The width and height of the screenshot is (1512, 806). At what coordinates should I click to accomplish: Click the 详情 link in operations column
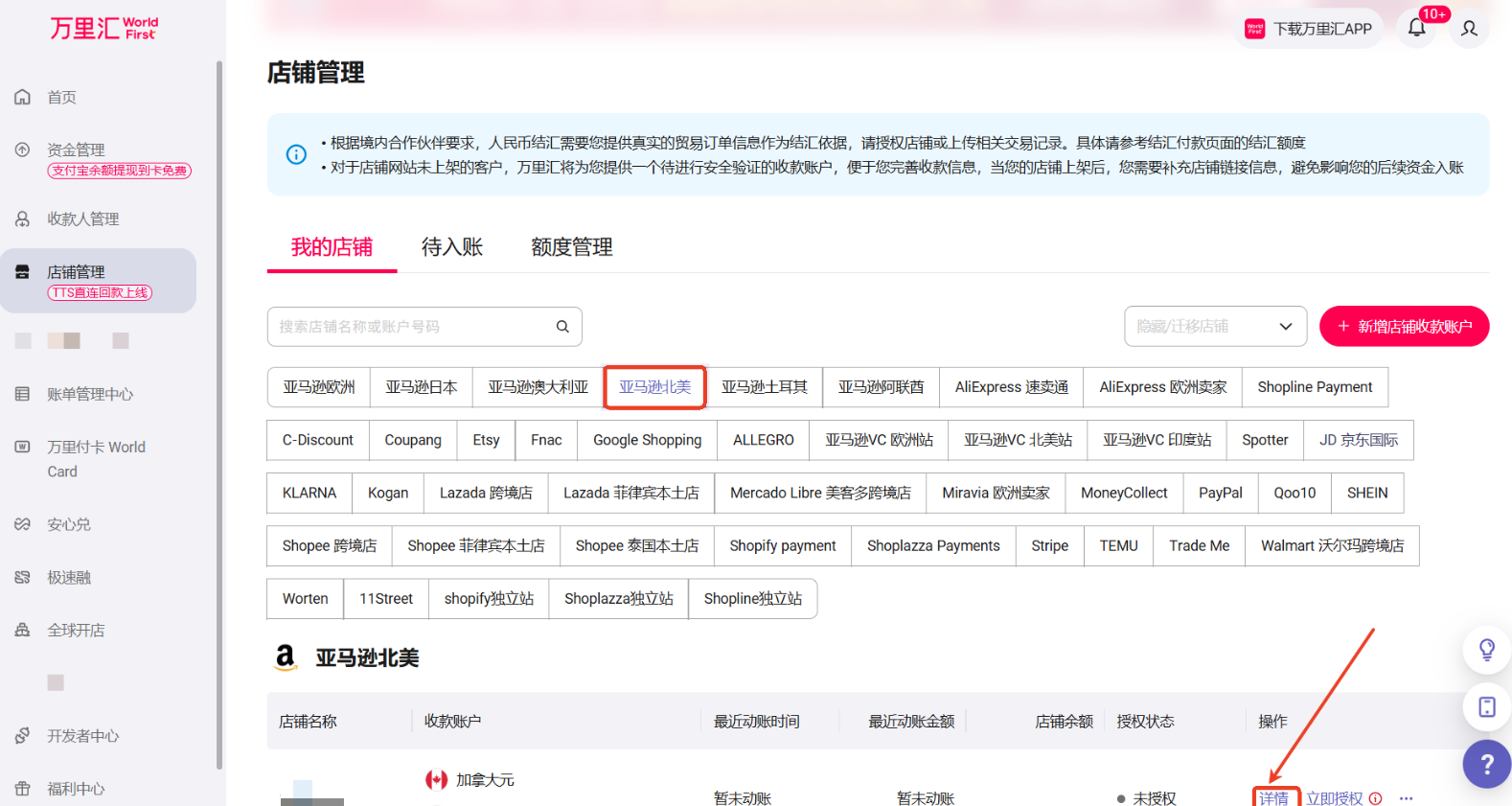[1274, 798]
